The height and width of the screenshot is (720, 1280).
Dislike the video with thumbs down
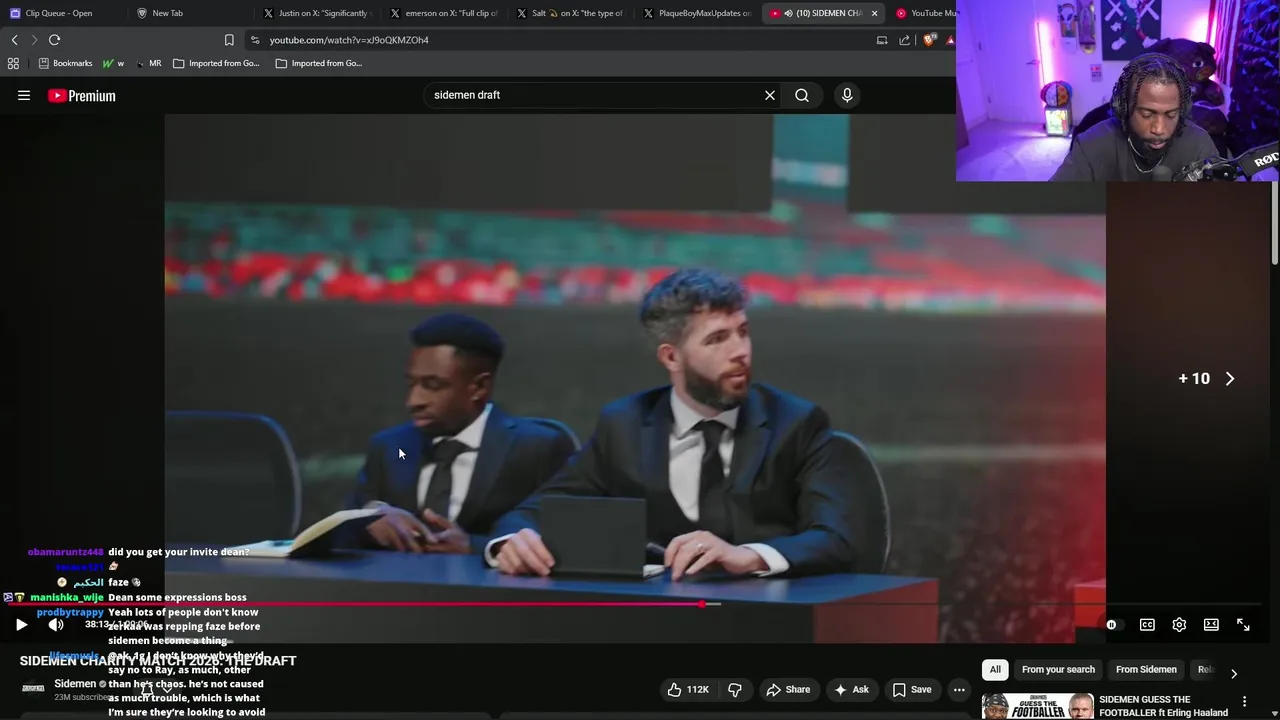click(735, 689)
